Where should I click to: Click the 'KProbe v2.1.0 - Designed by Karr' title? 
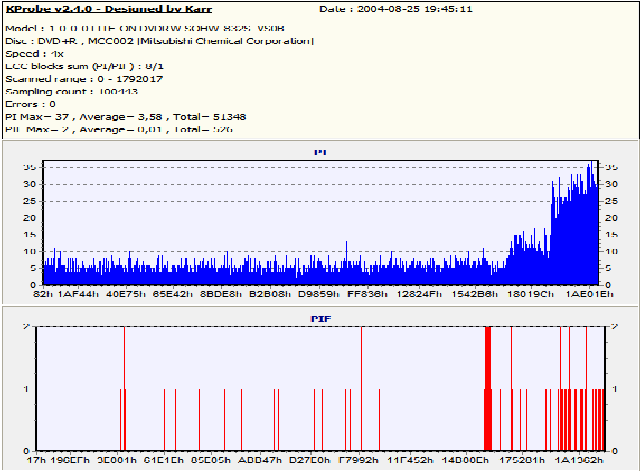[x=109, y=9]
